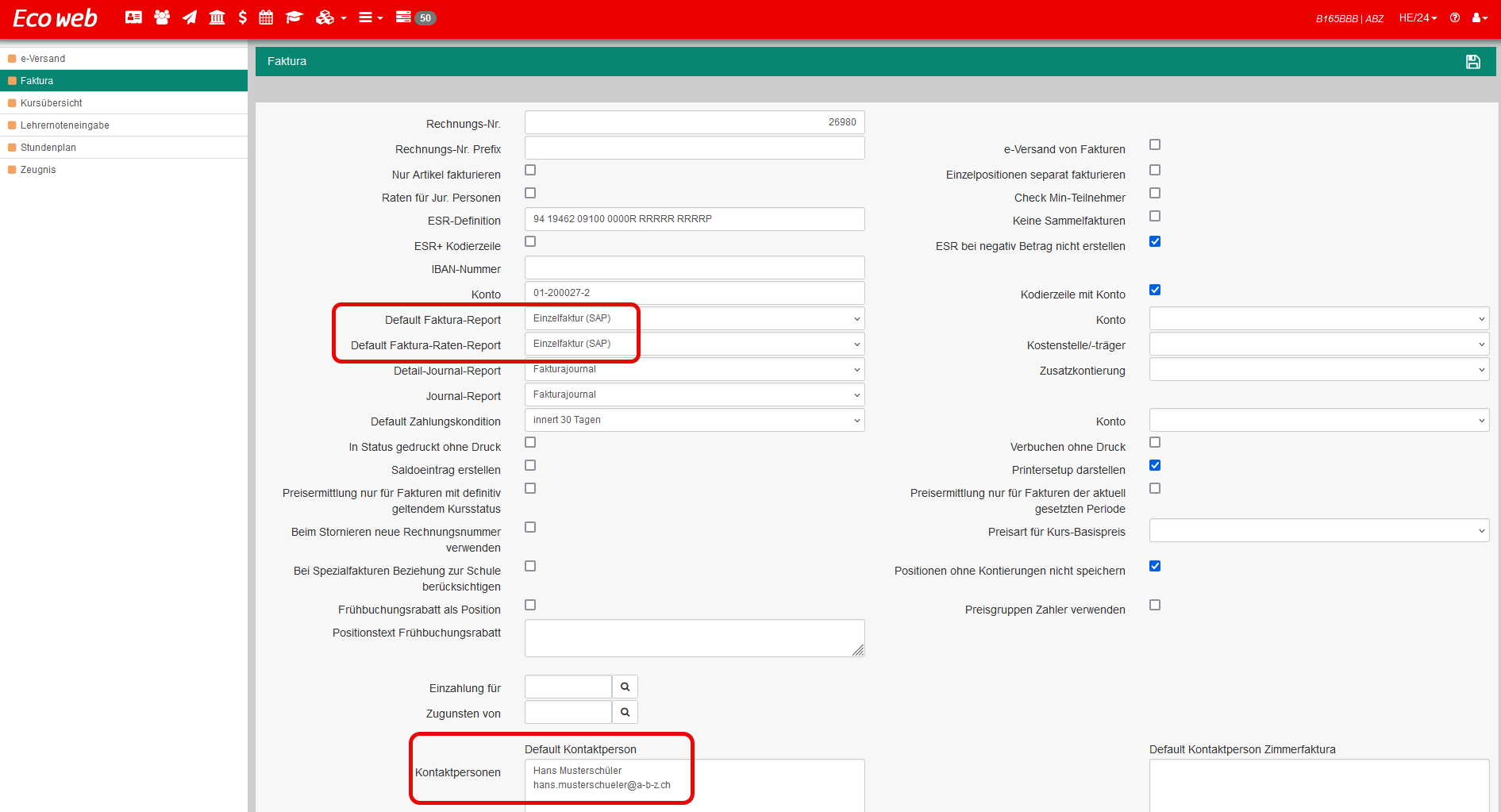Toggle Verbuchen ohne Druck checkbox
The width and height of the screenshot is (1501, 812).
point(1155,442)
